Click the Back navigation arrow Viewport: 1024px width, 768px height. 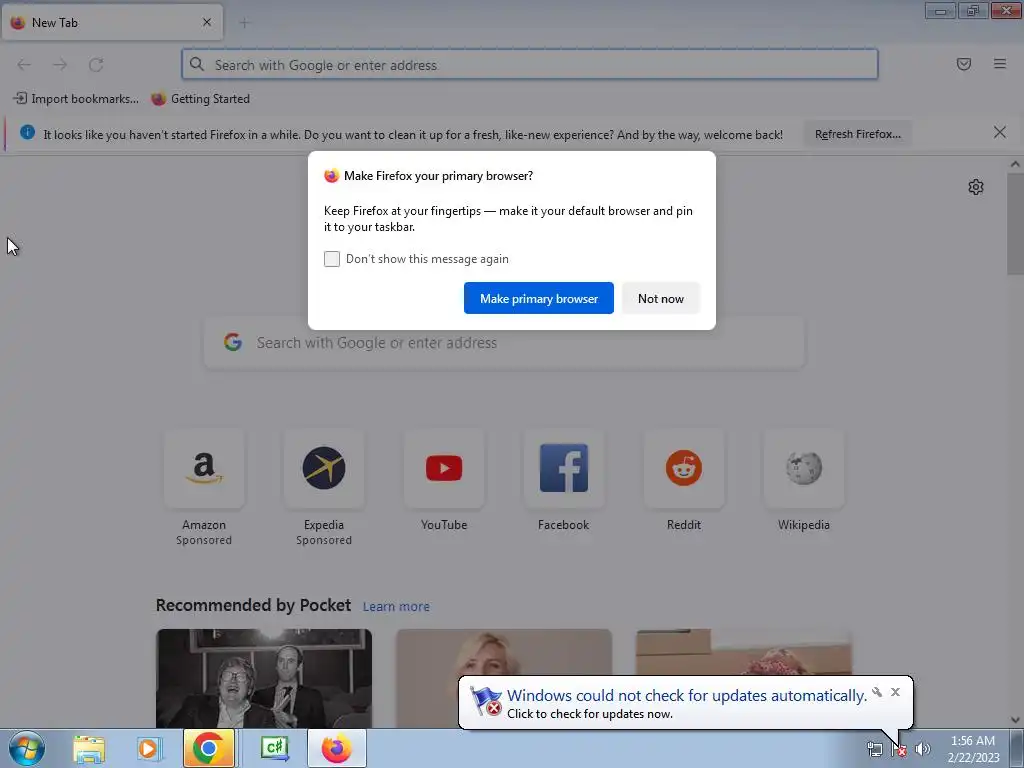pos(24,65)
